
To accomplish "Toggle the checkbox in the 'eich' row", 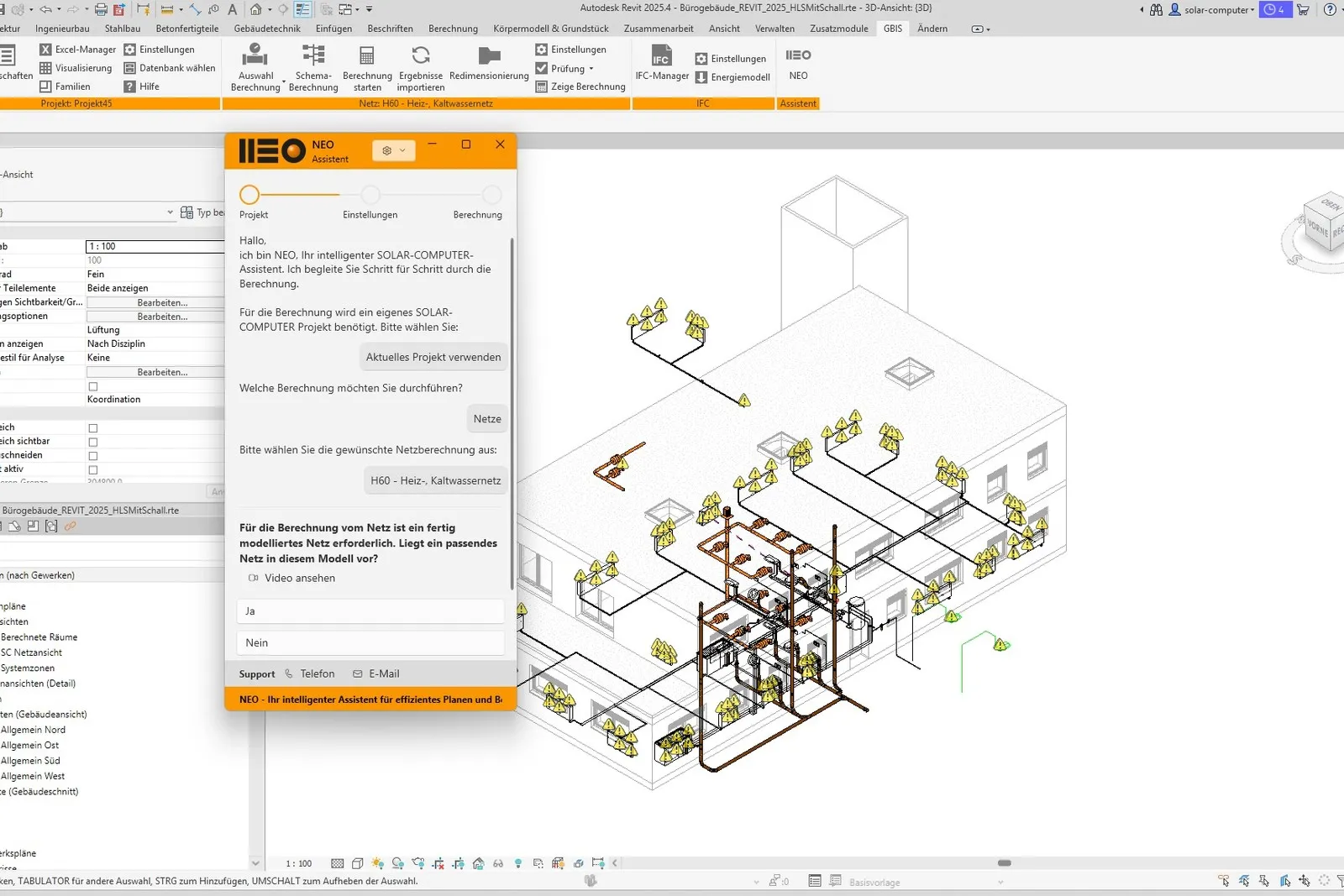I will point(93,428).
